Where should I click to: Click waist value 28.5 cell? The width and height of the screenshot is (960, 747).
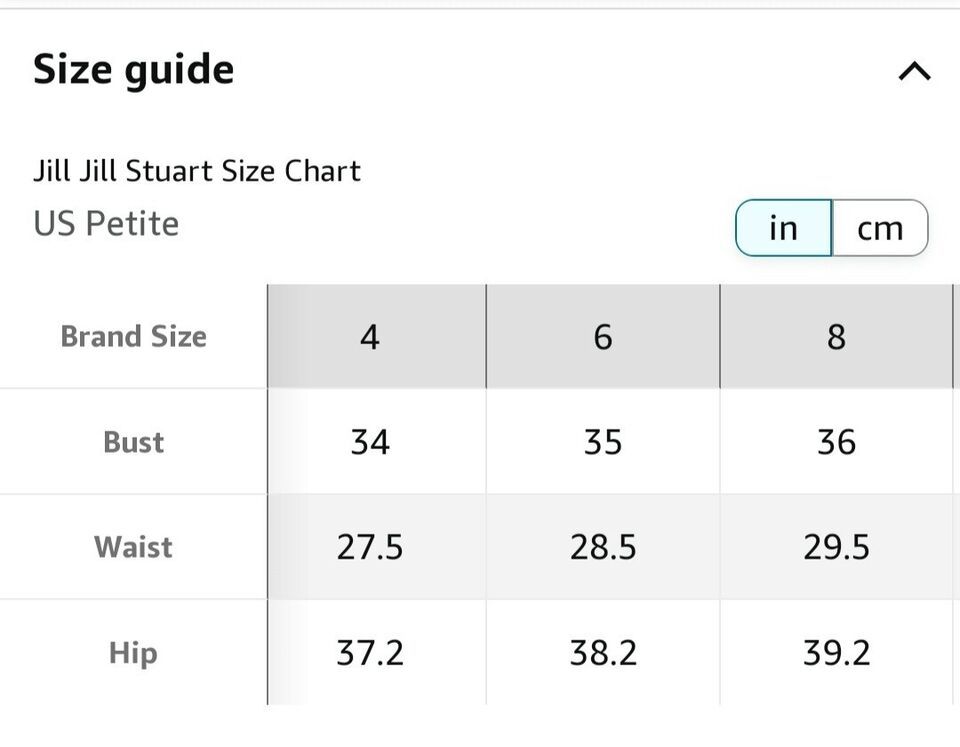[x=603, y=547]
